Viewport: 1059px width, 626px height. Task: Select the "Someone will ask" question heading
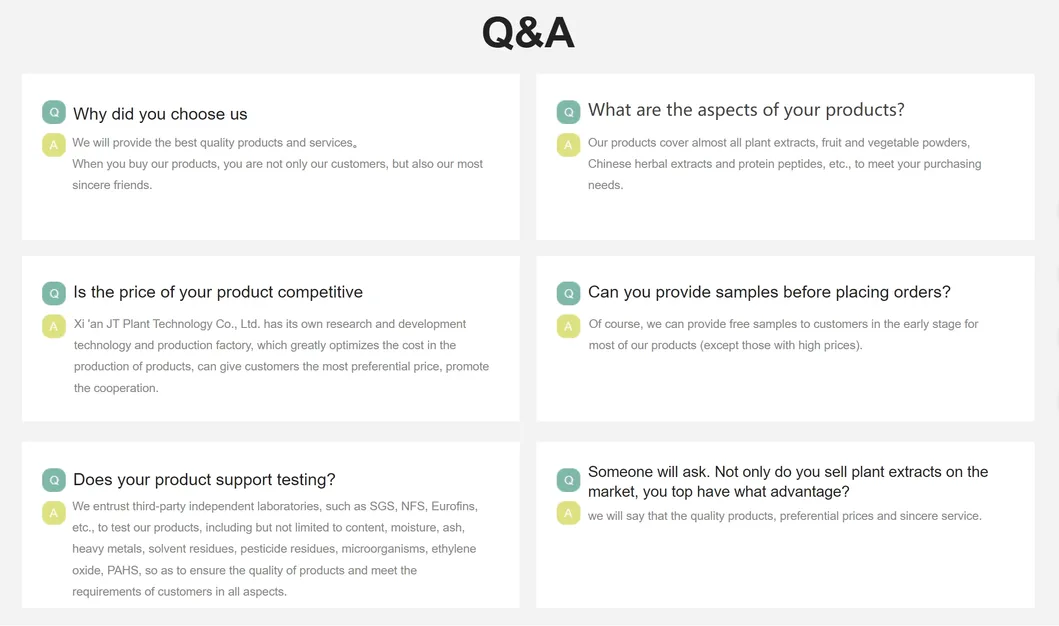[x=787, y=481]
